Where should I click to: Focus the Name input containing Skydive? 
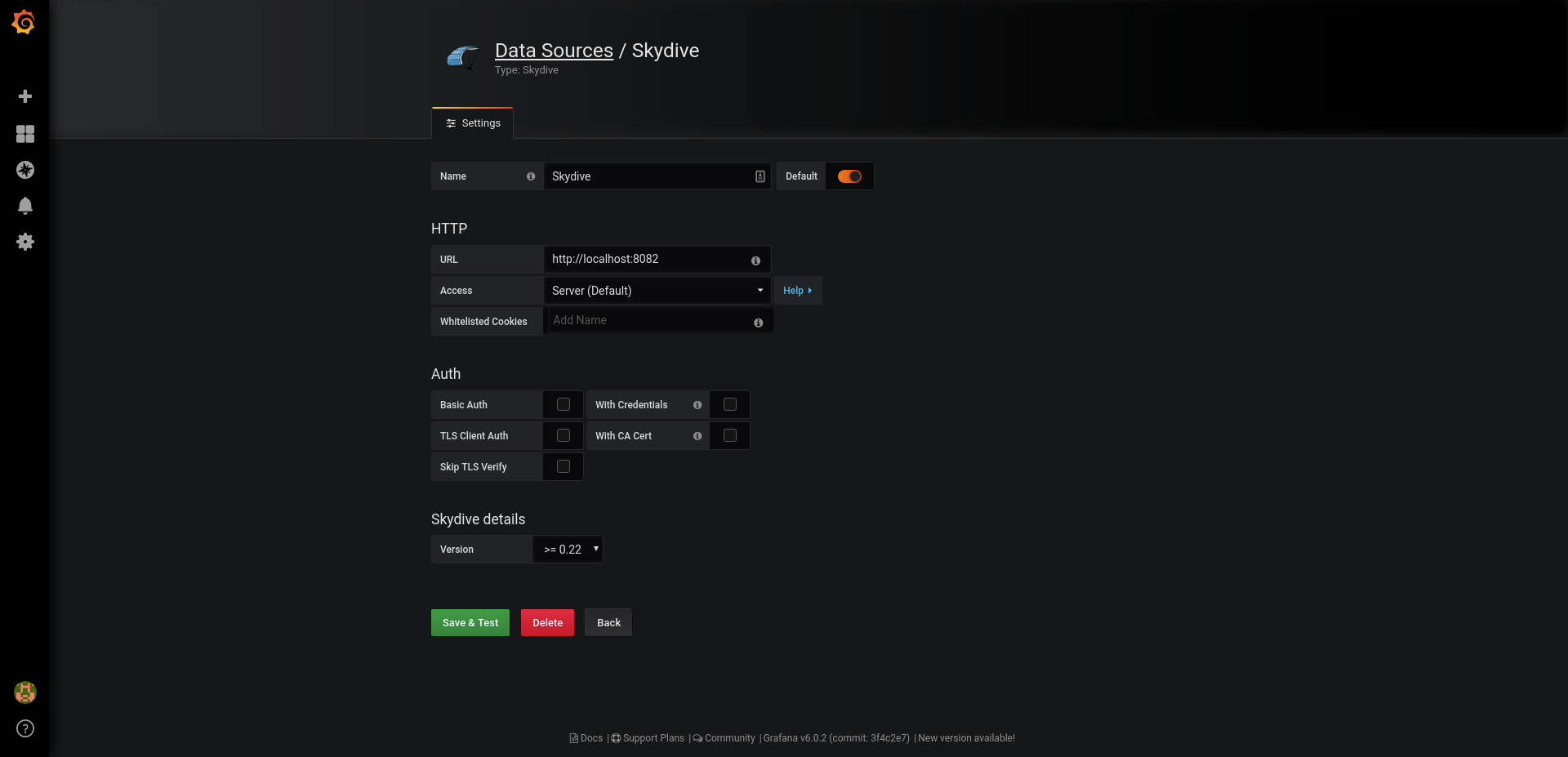(657, 176)
